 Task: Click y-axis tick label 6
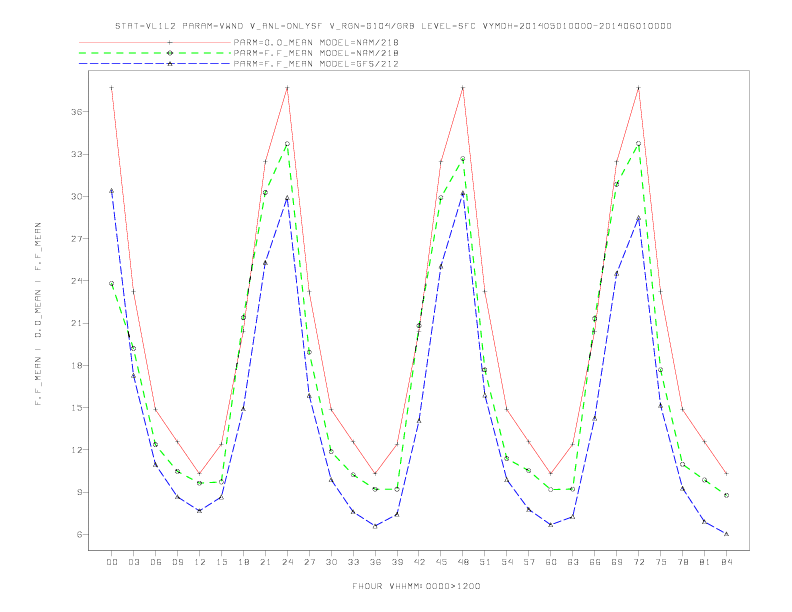(80, 534)
